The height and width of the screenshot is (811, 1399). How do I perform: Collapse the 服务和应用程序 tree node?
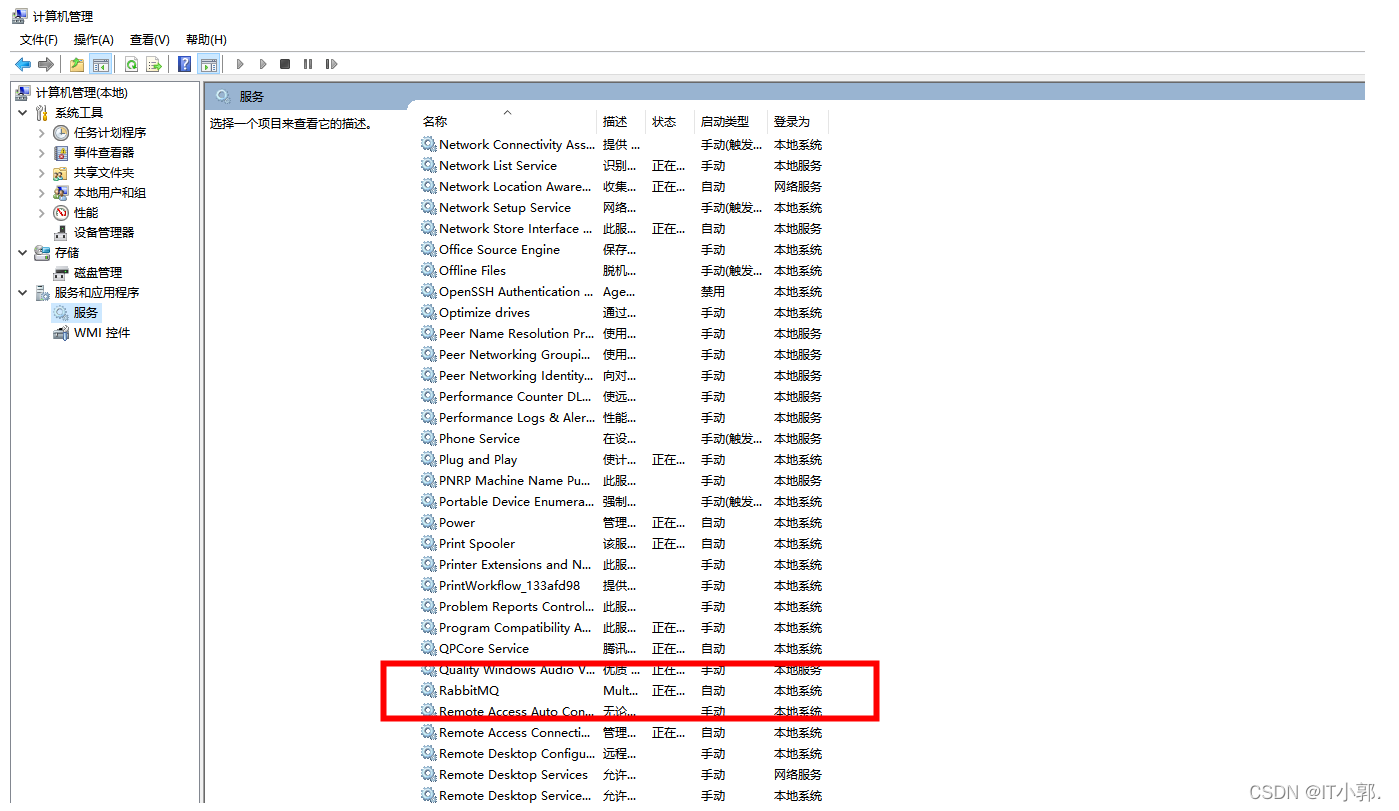pos(22,293)
